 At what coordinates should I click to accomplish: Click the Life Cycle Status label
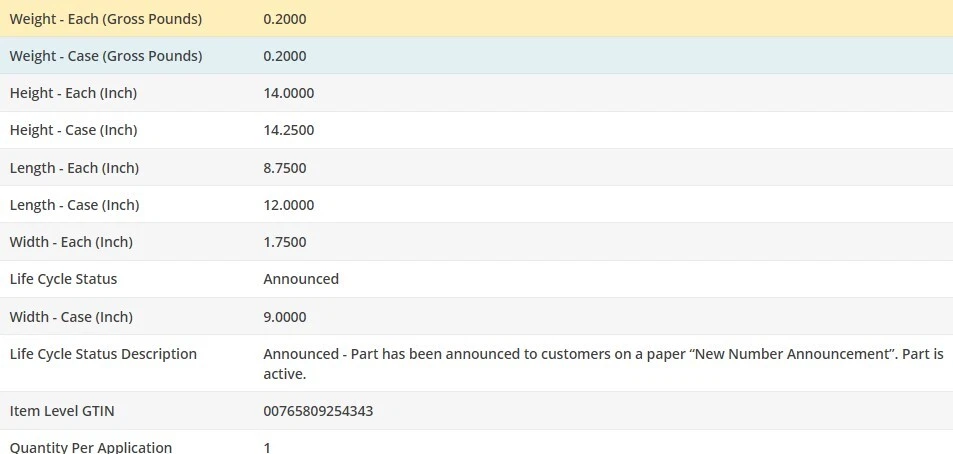tap(63, 279)
